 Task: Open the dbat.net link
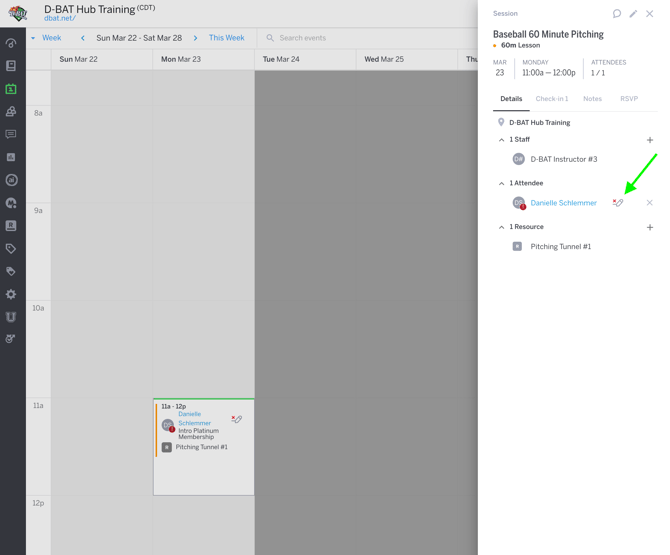[60, 18]
